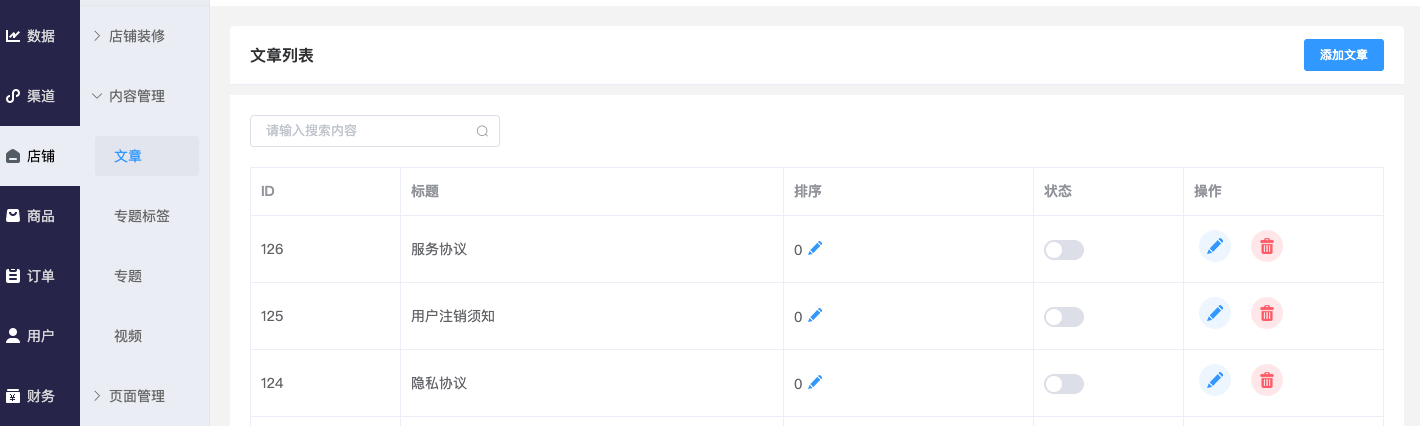This screenshot has height=426, width=1420.
Task: Go to 商品 in the main sidebar
Action: tap(40, 216)
